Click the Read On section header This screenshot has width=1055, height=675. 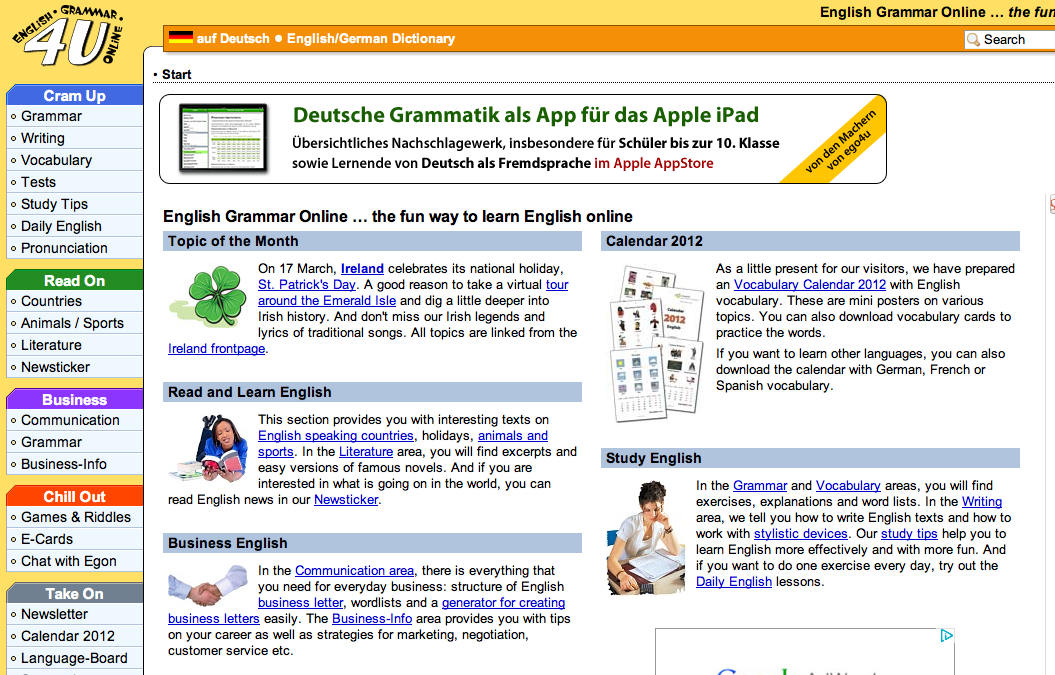(x=75, y=281)
